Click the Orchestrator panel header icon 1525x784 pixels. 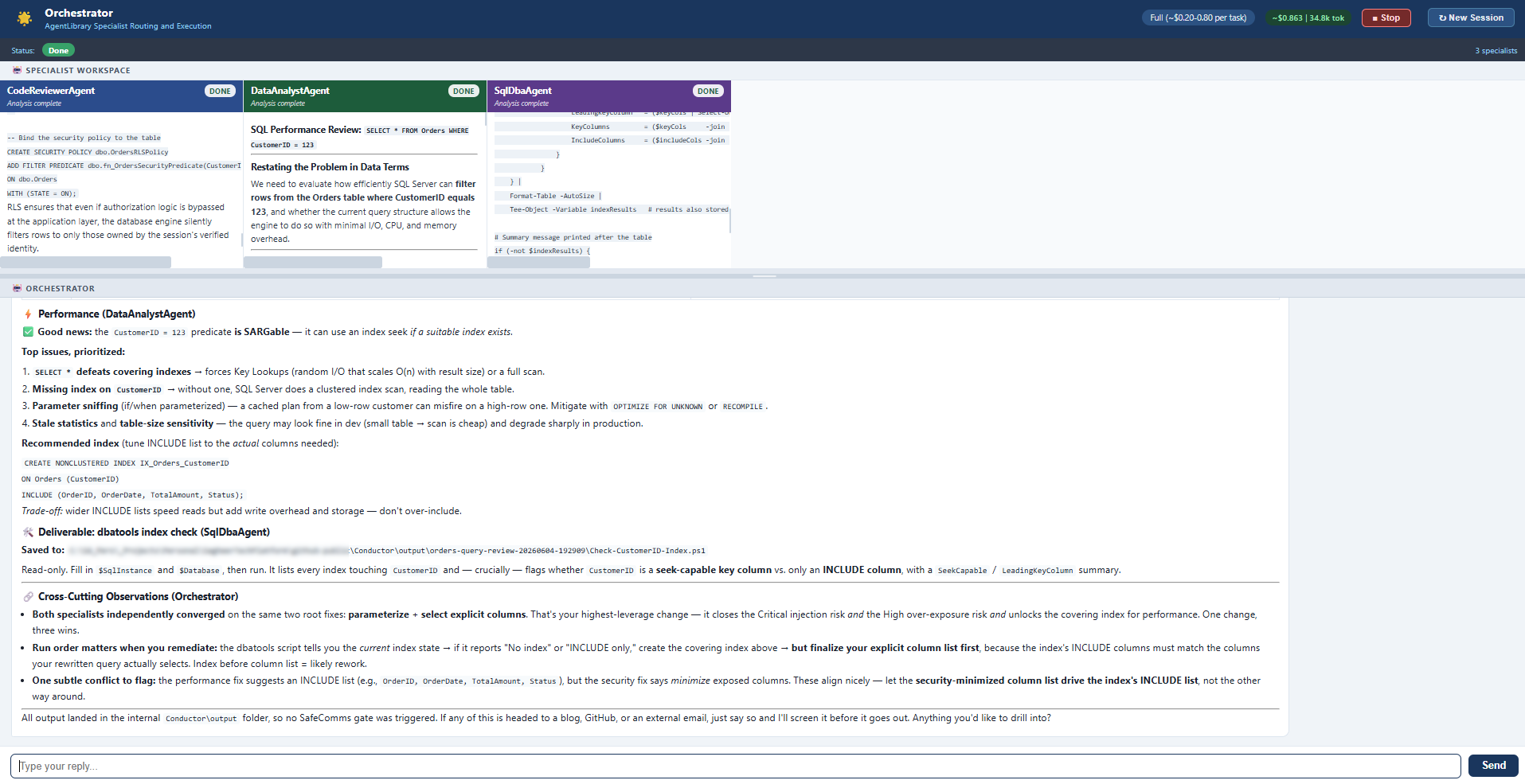pos(17,288)
